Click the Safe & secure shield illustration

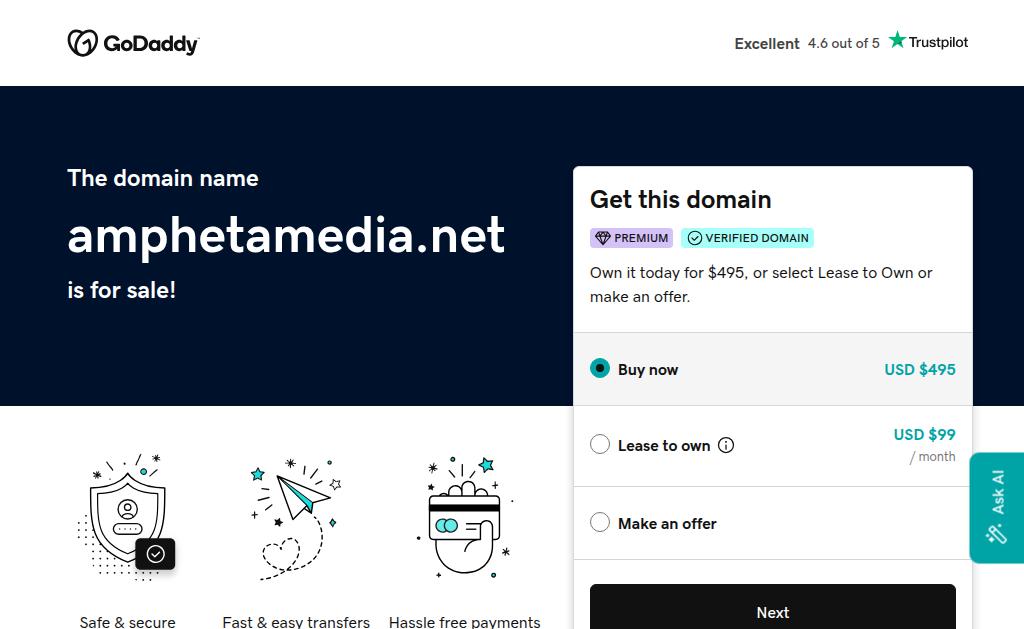point(128,515)
